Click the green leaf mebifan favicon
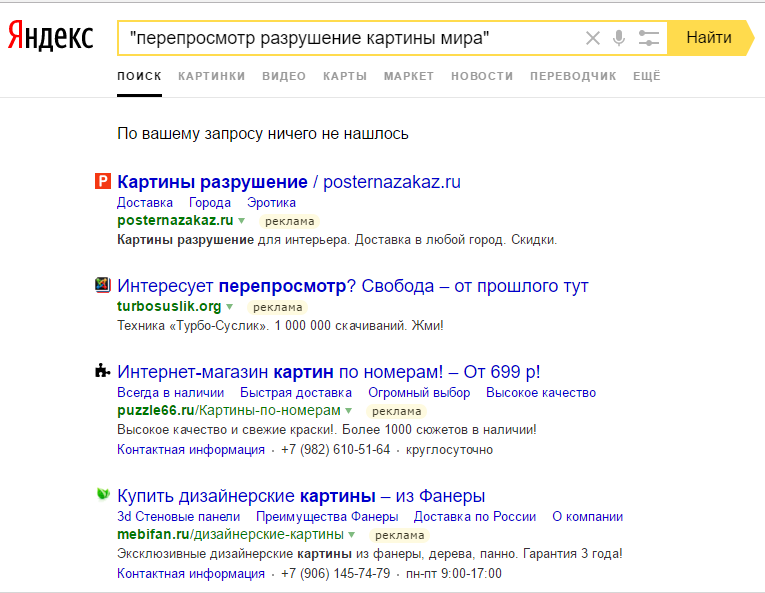 click(x=102, y=495)
